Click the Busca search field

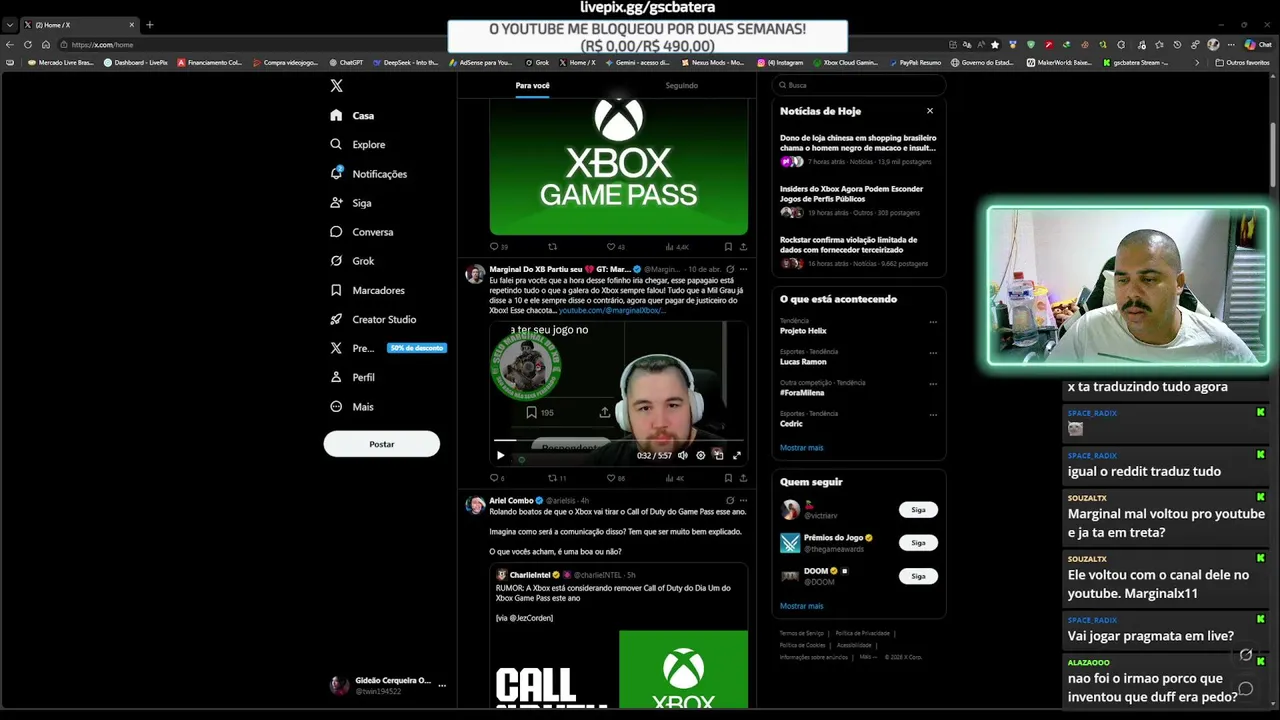pyautogui.click(x=858, y=85)
